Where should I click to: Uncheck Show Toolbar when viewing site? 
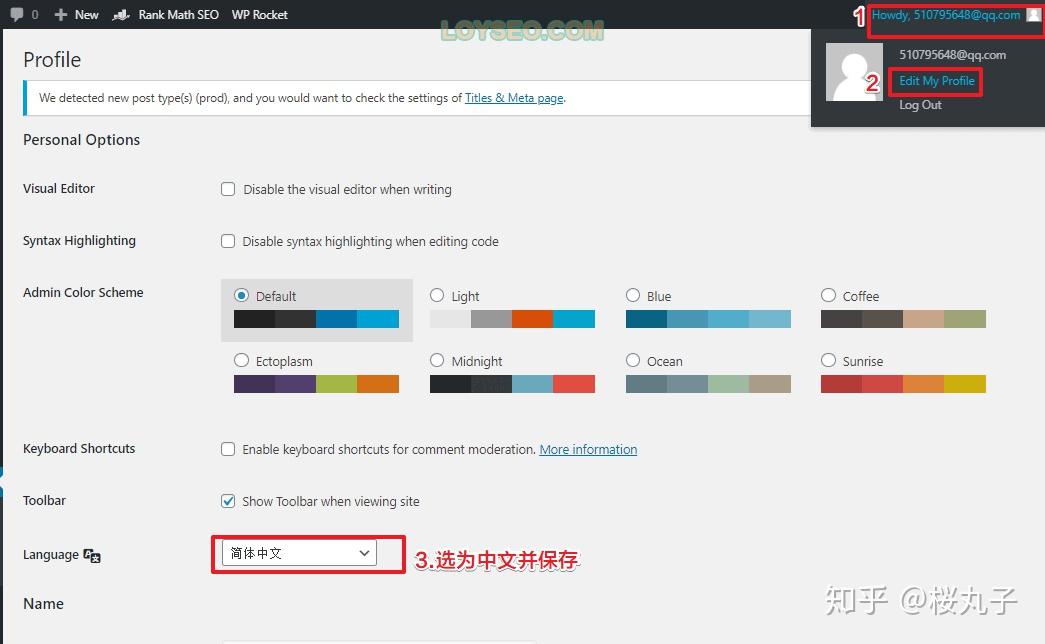click(228, 501)
